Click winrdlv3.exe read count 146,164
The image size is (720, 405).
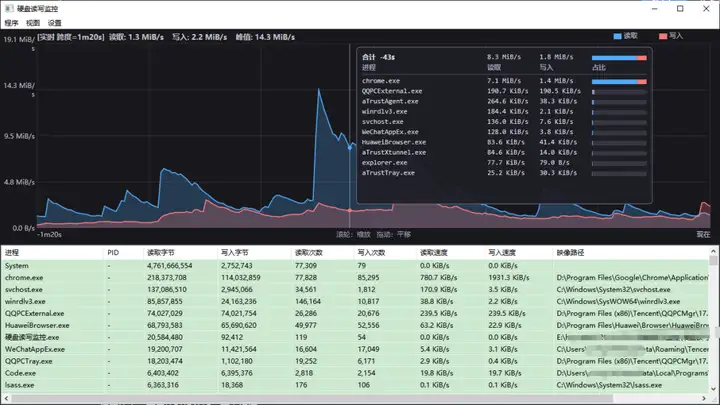(308, 301)
